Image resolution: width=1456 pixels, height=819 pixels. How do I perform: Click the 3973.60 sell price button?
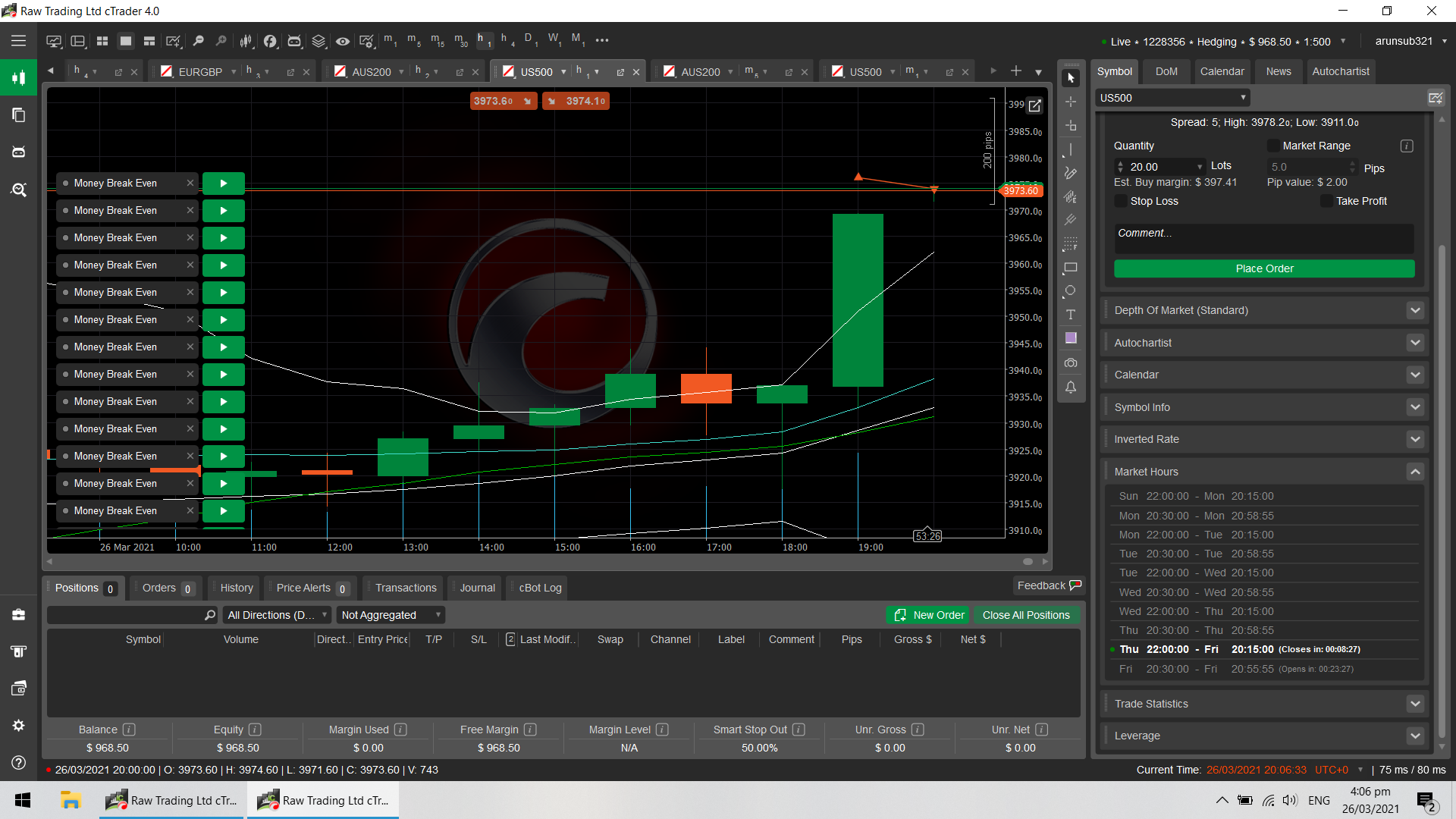tap(504, 101)
